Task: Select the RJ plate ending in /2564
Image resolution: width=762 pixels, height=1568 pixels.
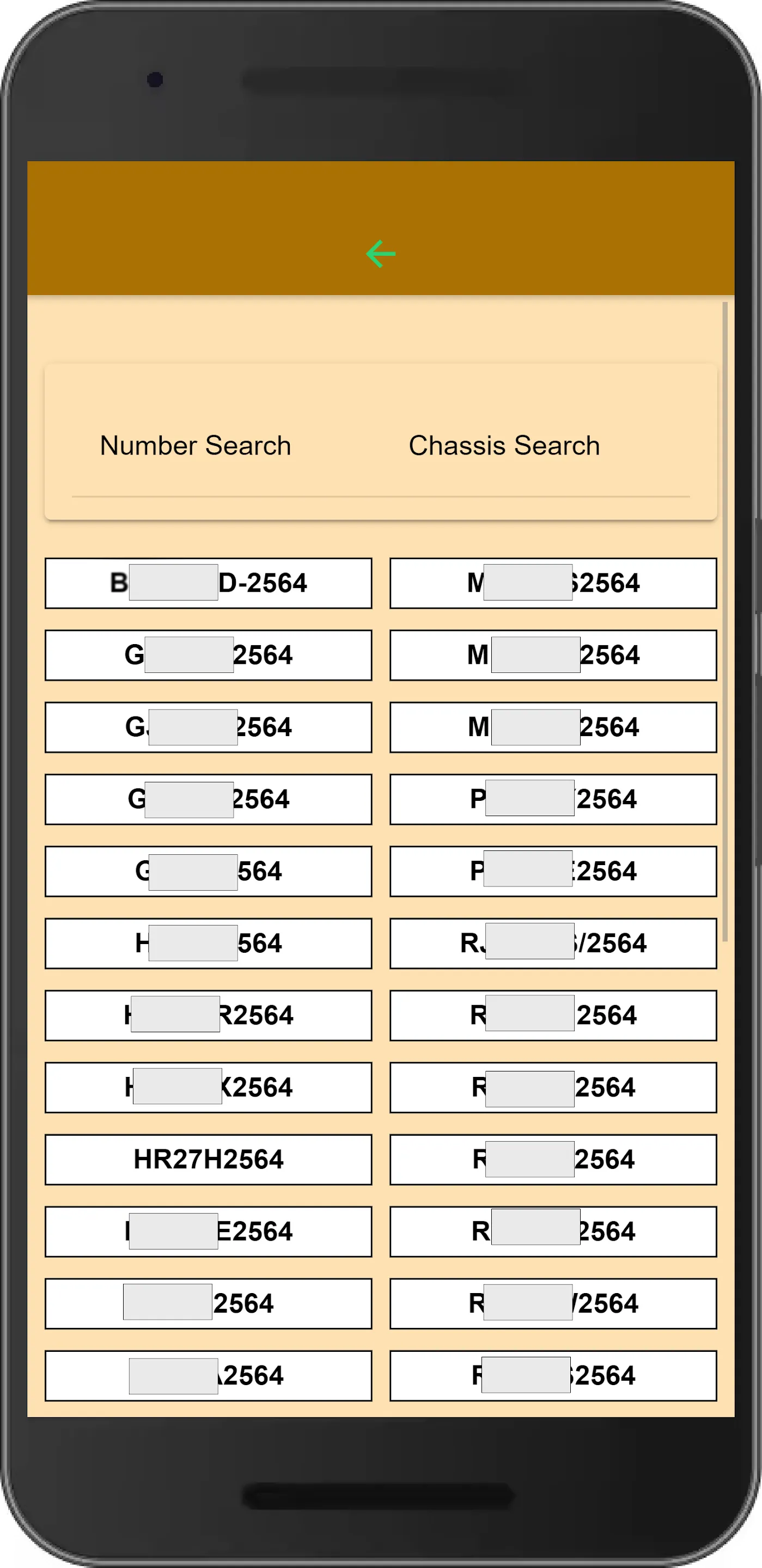Action: tap(553, 944)
